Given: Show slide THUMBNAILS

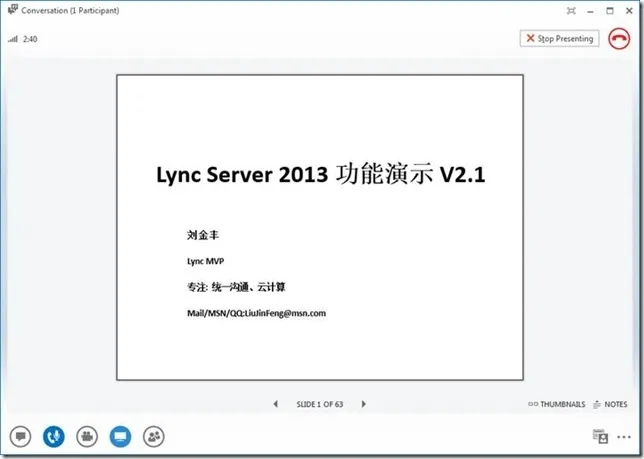Looking at the screenshot, I should tap(557, 404).
